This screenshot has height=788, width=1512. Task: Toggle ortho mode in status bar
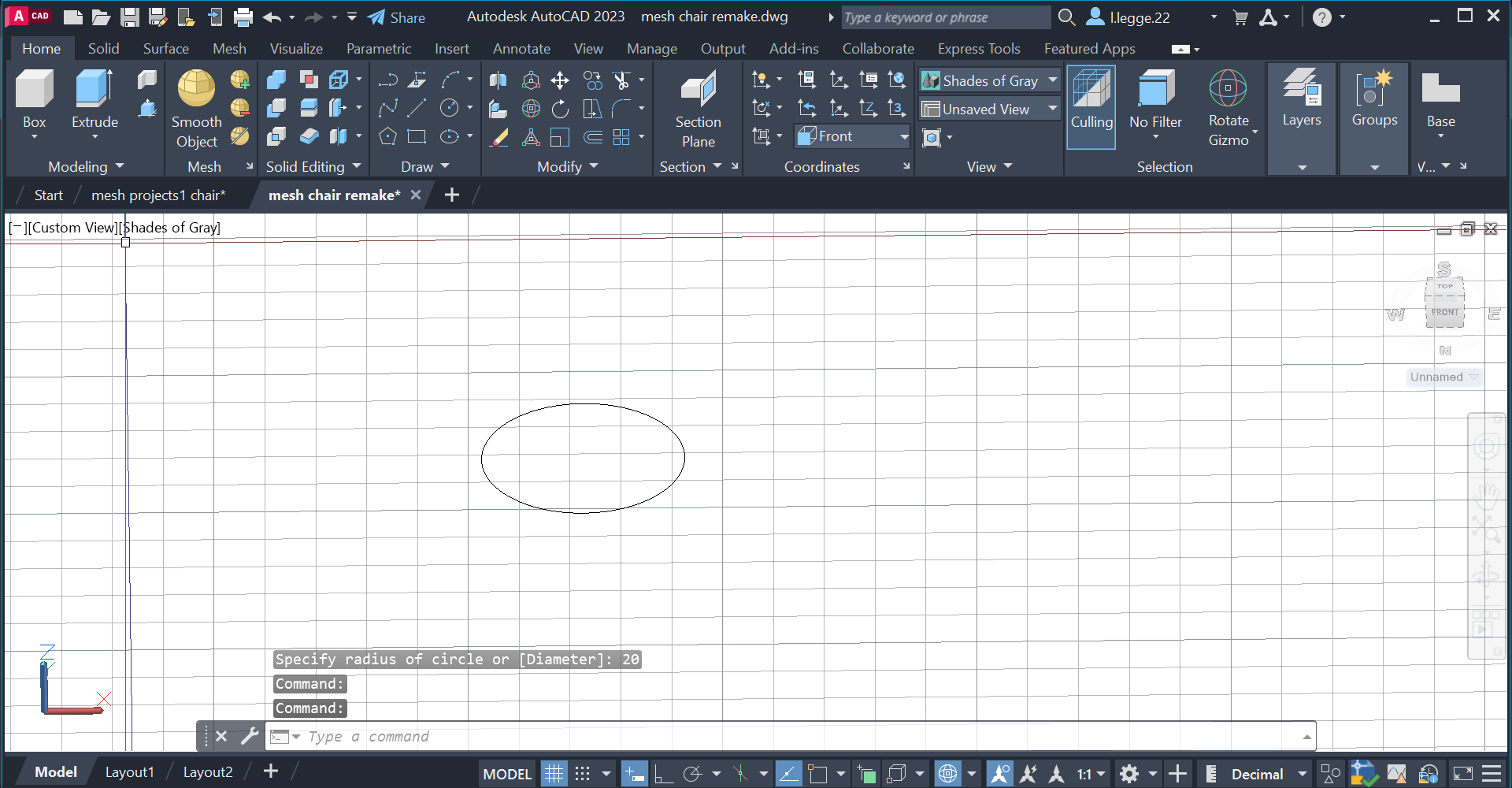(663, 774)
